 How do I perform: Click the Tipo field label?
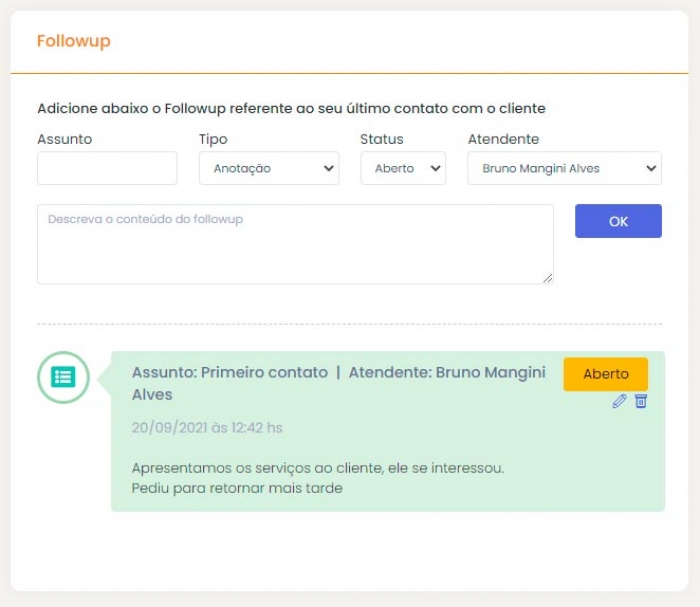213,139
